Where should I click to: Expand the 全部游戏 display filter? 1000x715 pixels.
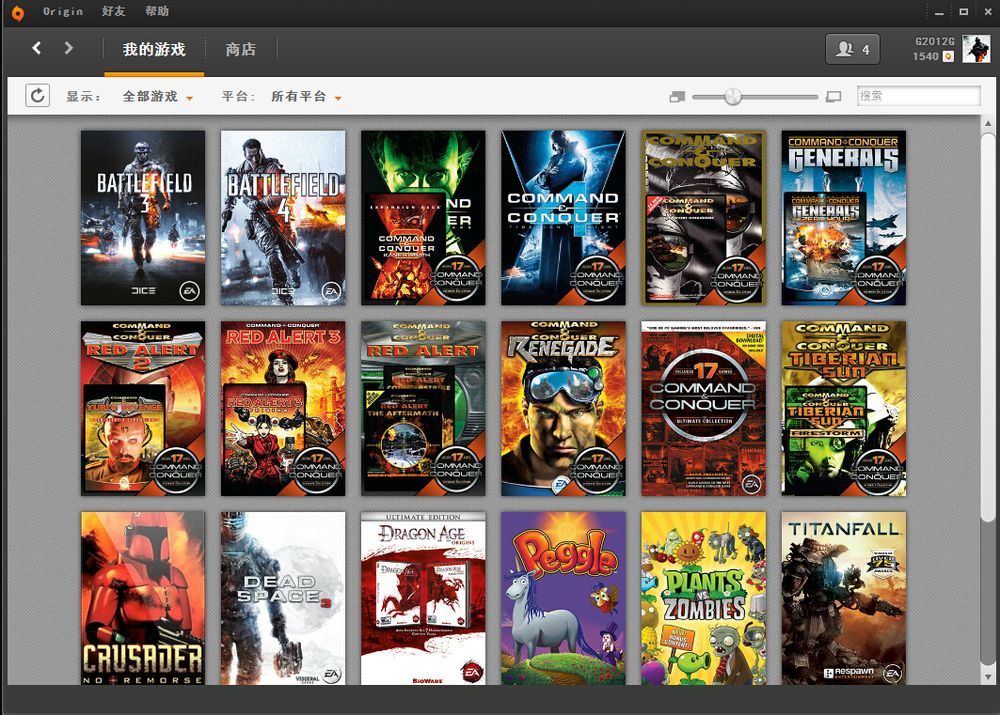point(157,96)
